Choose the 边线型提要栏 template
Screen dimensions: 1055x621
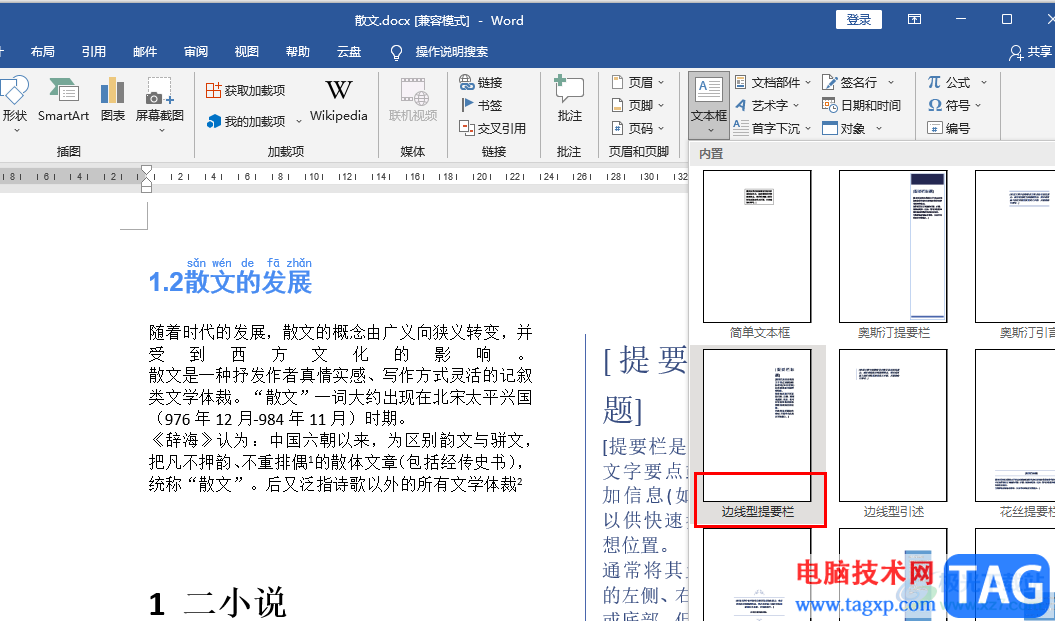pos(759,436)
